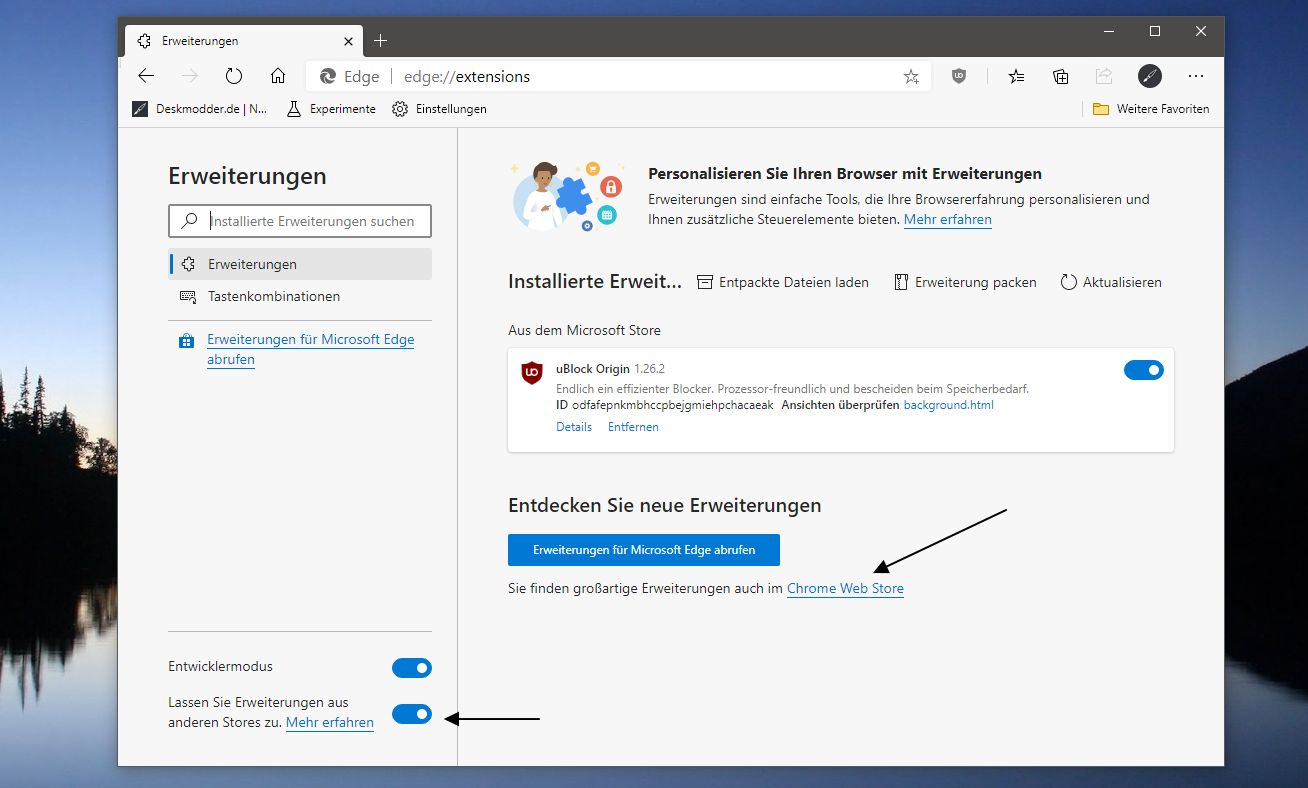The height and width of the screenshot is (788, 1308).
Task: Click Entpackte Dateien laden
Action: [x=782, y=282]
